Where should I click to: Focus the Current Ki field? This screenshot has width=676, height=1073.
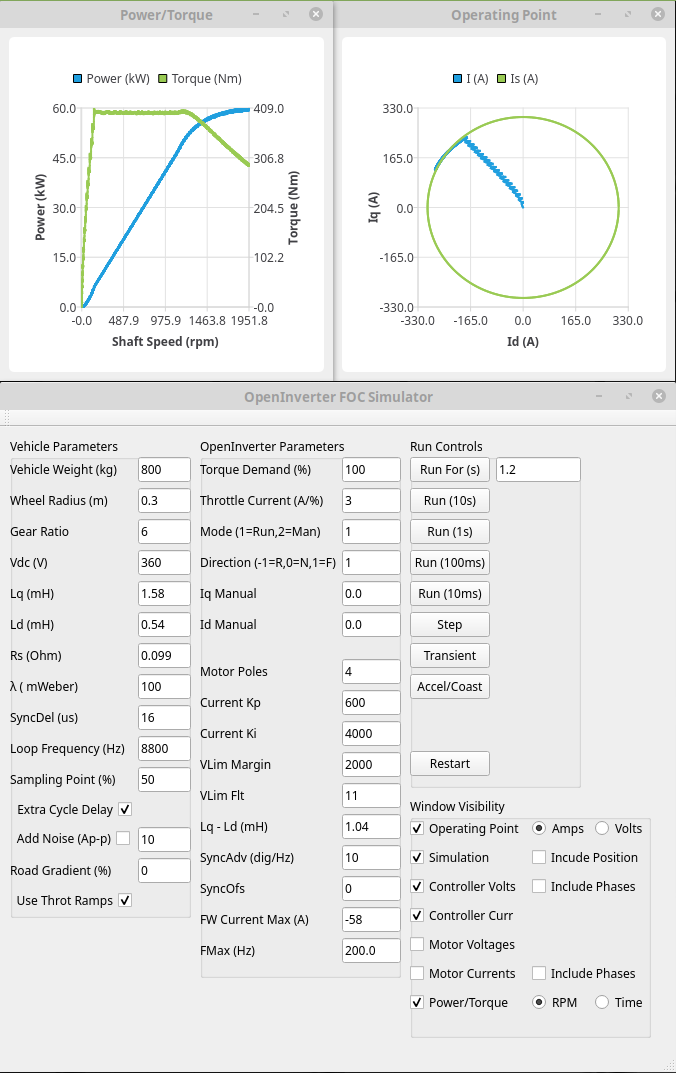371,734
